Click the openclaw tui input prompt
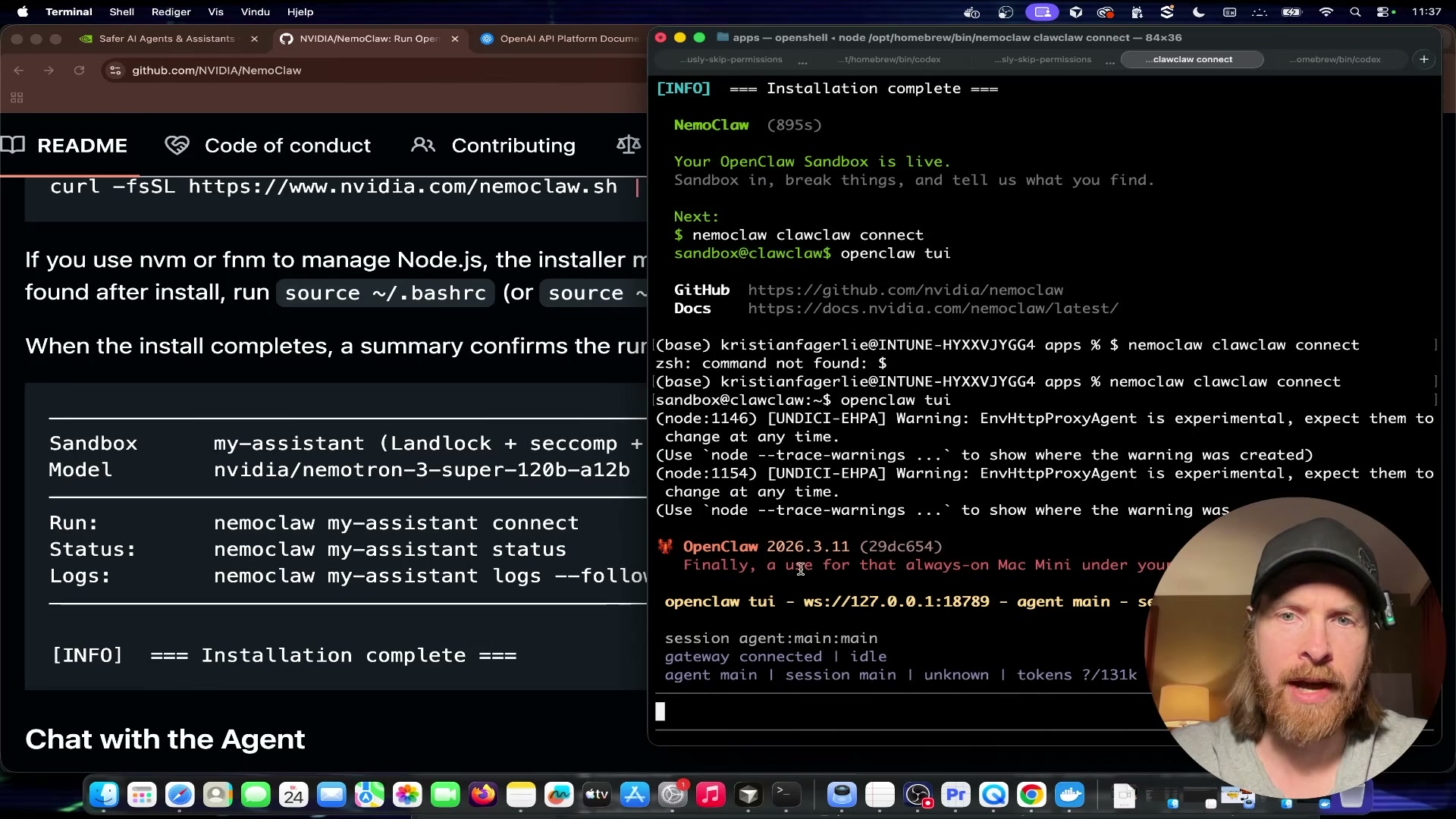Viewport: 1456px width, 819px height. [902, 711]
